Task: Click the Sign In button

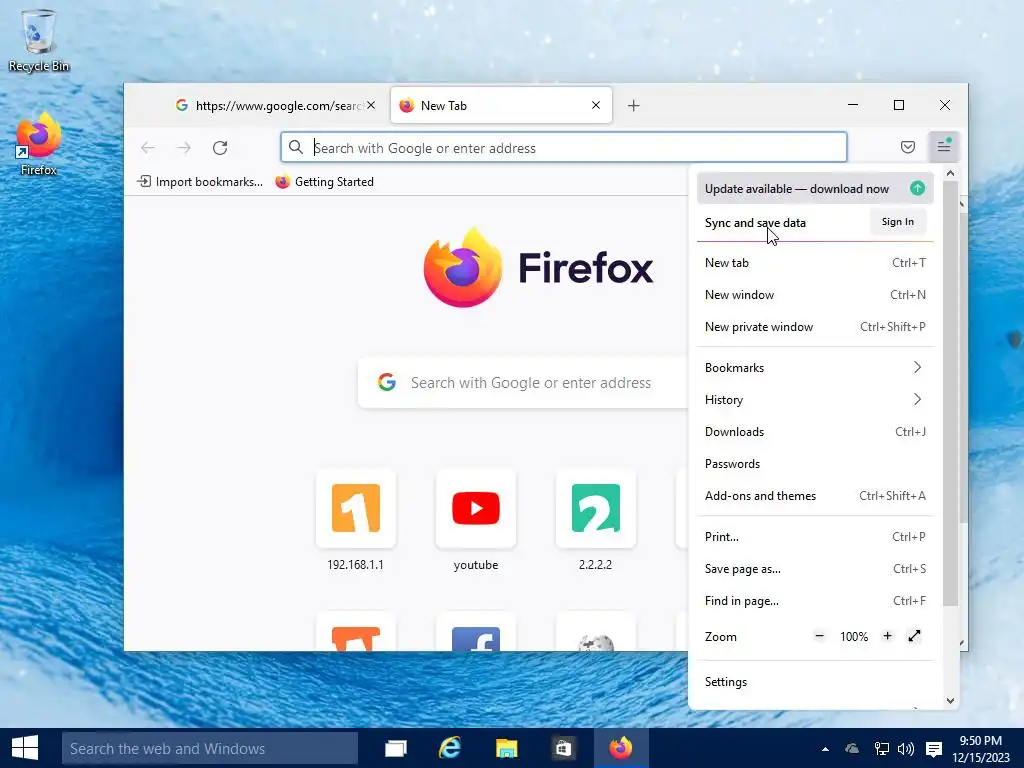Action: pyautogui.click(x=898, y=222)
